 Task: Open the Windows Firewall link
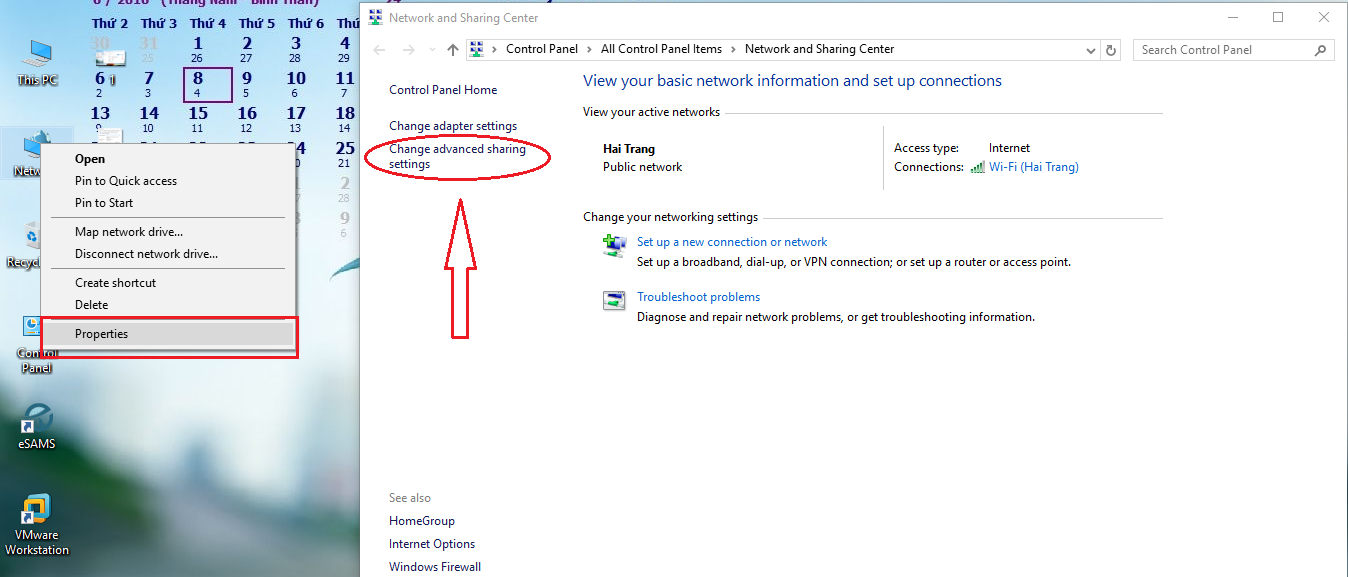(435, 567)
